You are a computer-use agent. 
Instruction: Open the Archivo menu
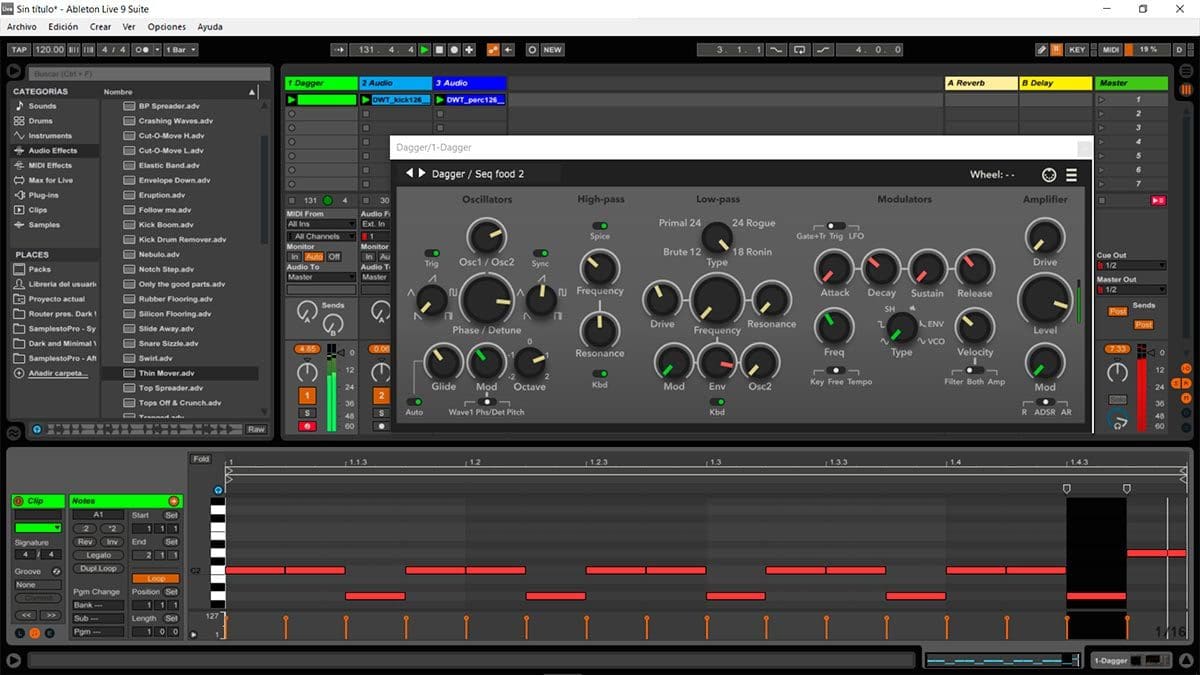click(x=22, y=27)
